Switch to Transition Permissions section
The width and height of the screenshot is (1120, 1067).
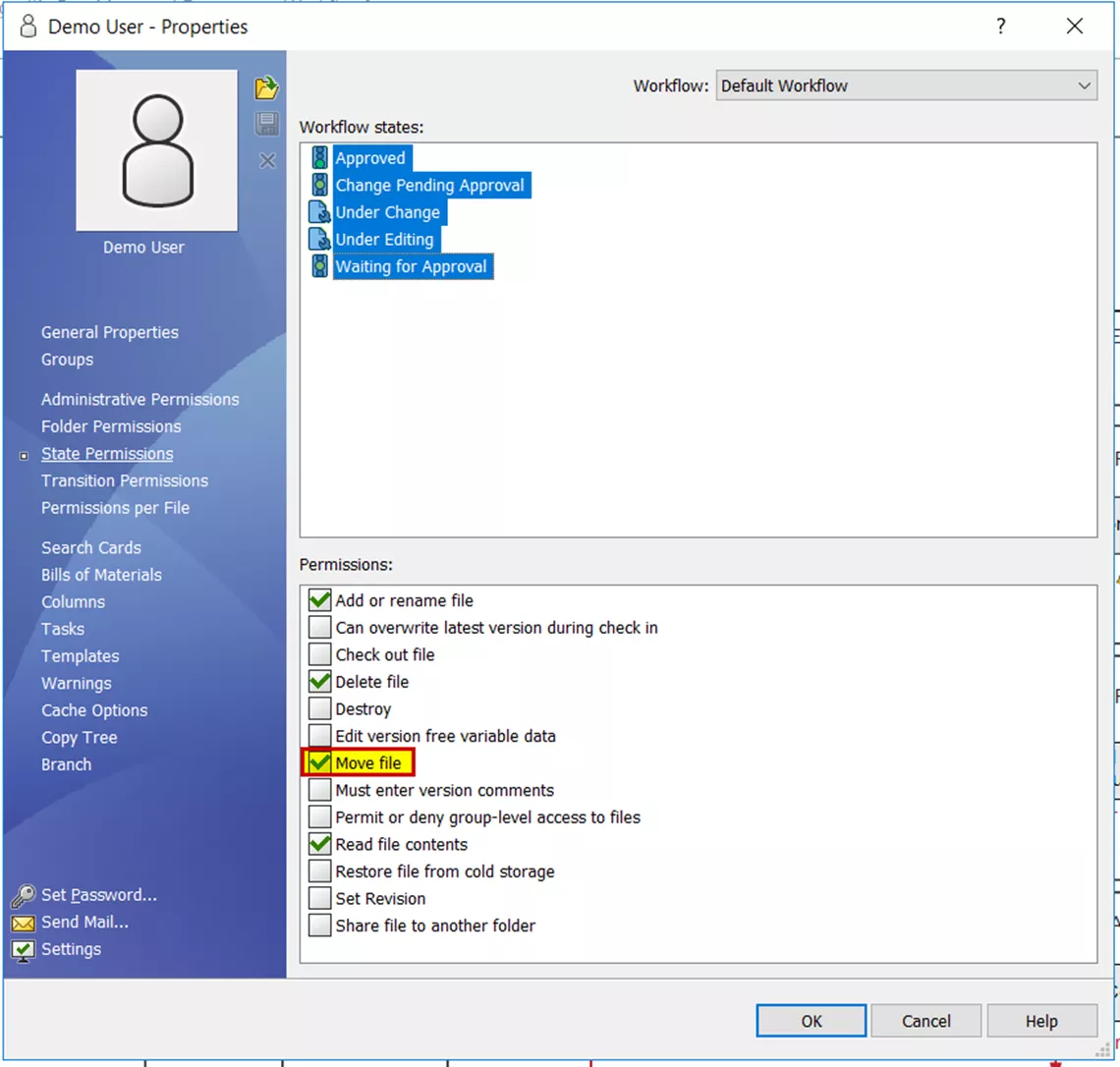click(125, 480)
